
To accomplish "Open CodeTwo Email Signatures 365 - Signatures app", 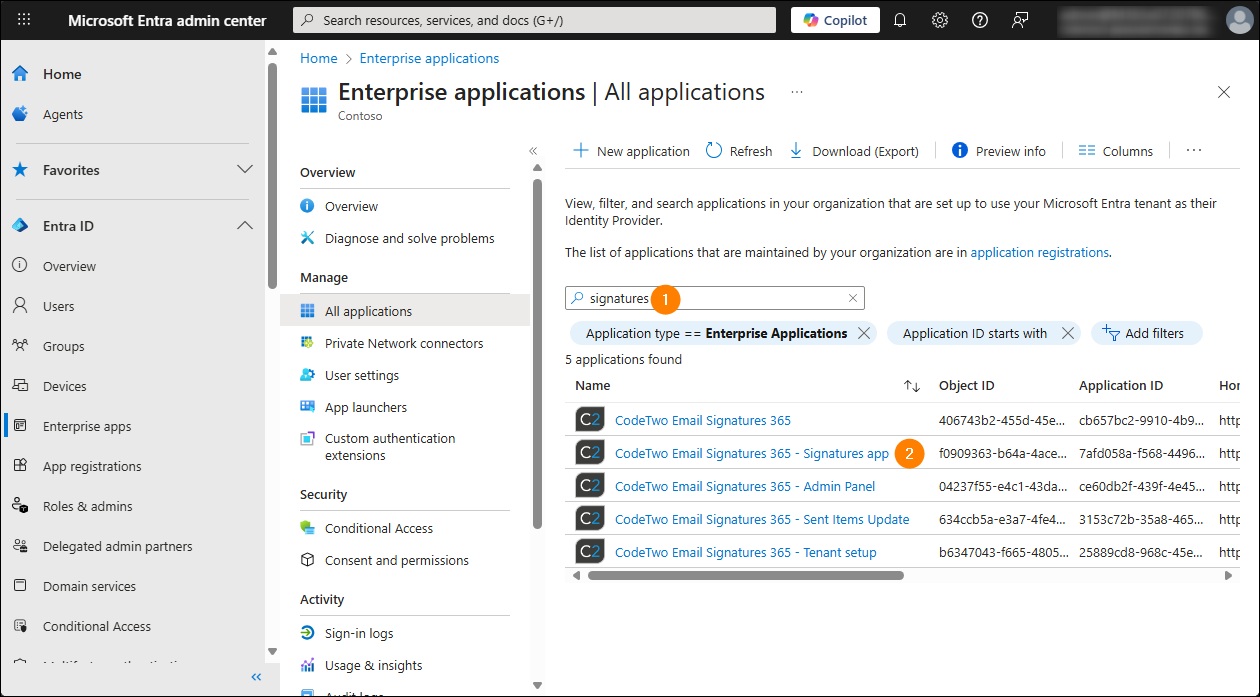I will click(751, 453).
